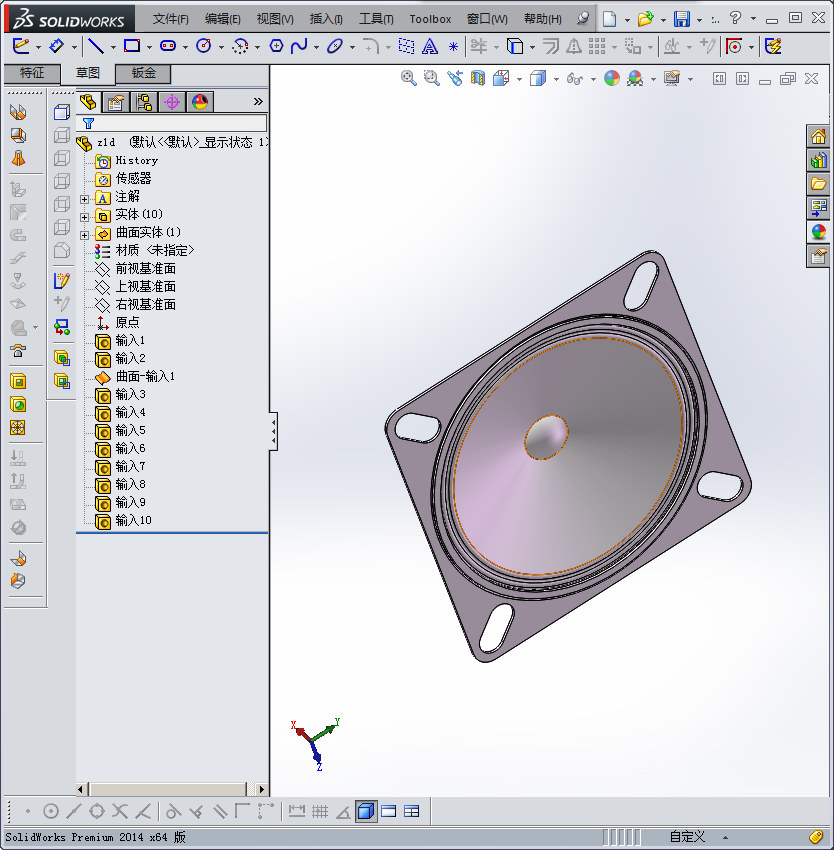Image resolution: width=834 pixels, height=850 pixels.
Task: Open the view orientation dropdown
Action: 520,78
